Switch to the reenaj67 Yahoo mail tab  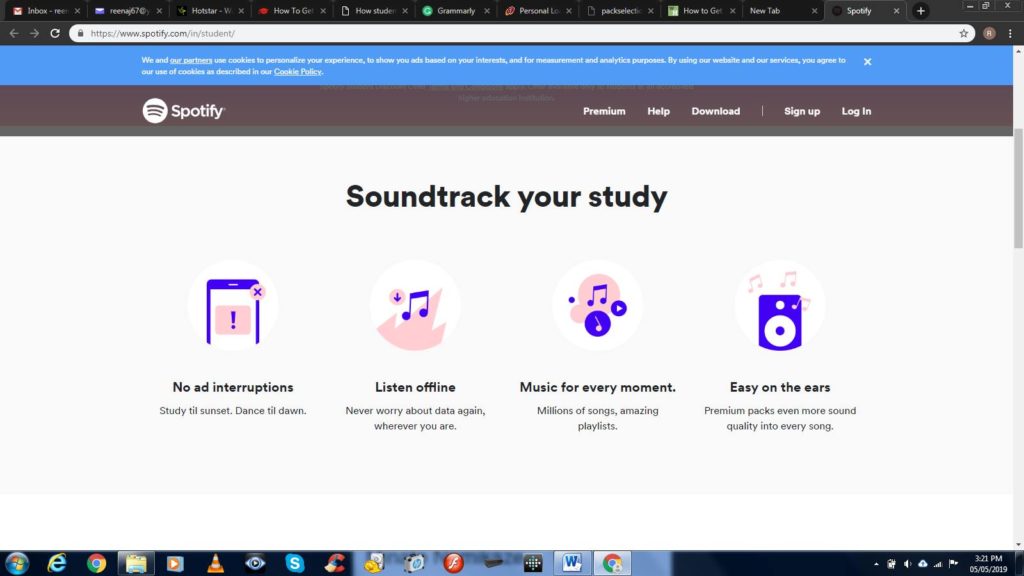127,11
